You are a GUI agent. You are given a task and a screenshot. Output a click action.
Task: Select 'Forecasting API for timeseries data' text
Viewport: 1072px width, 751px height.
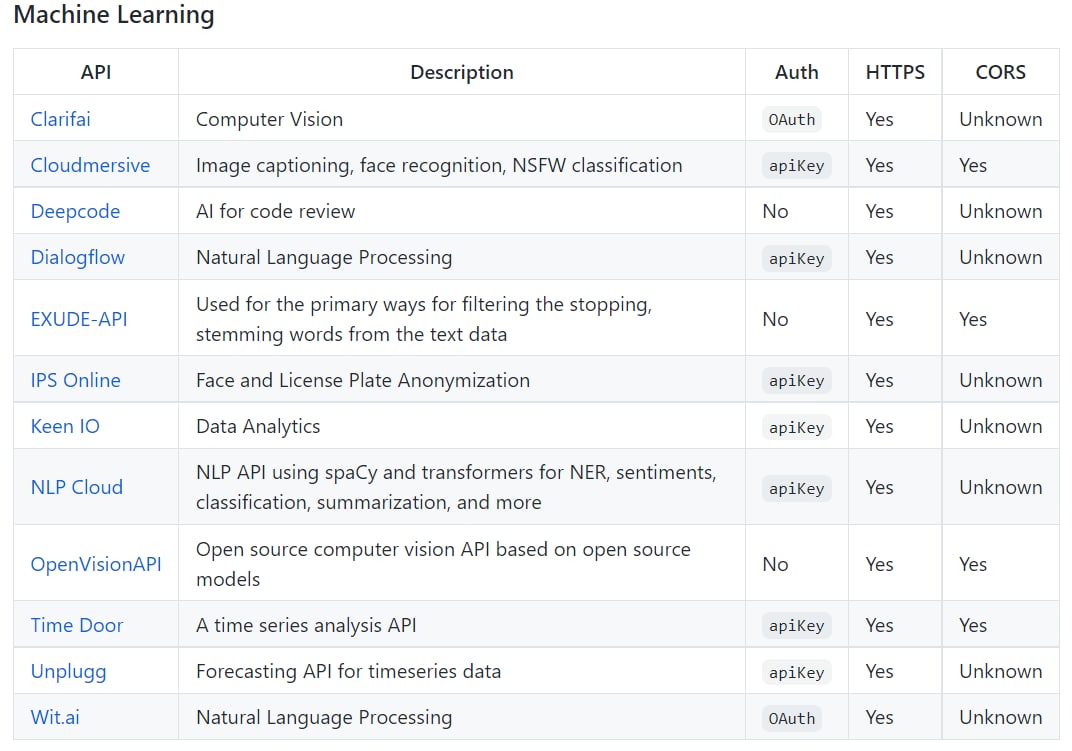tap(349, 672)
